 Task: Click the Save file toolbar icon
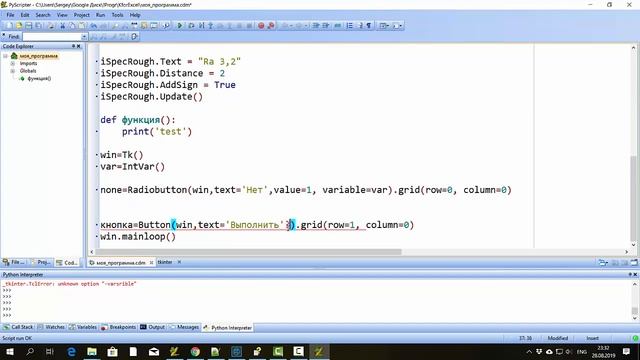click(x=29, y=26)
